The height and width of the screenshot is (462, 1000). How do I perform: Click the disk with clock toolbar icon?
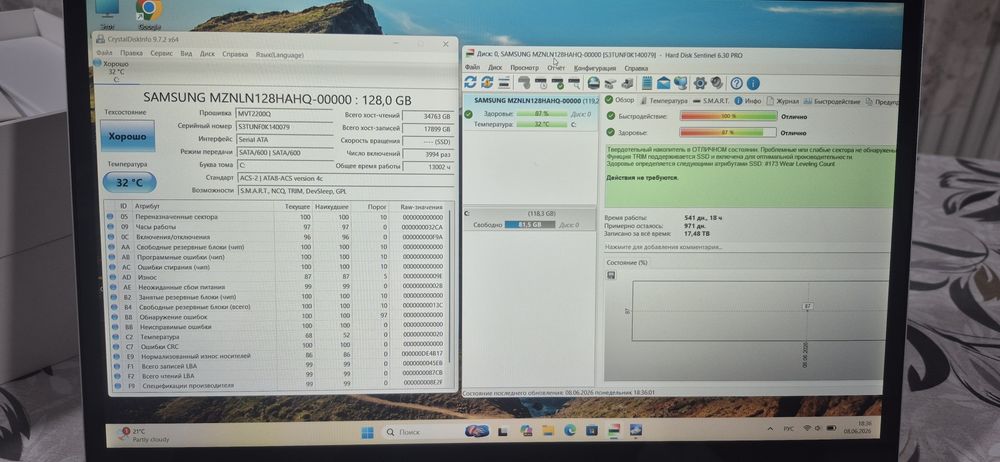(x=541, y=82)
